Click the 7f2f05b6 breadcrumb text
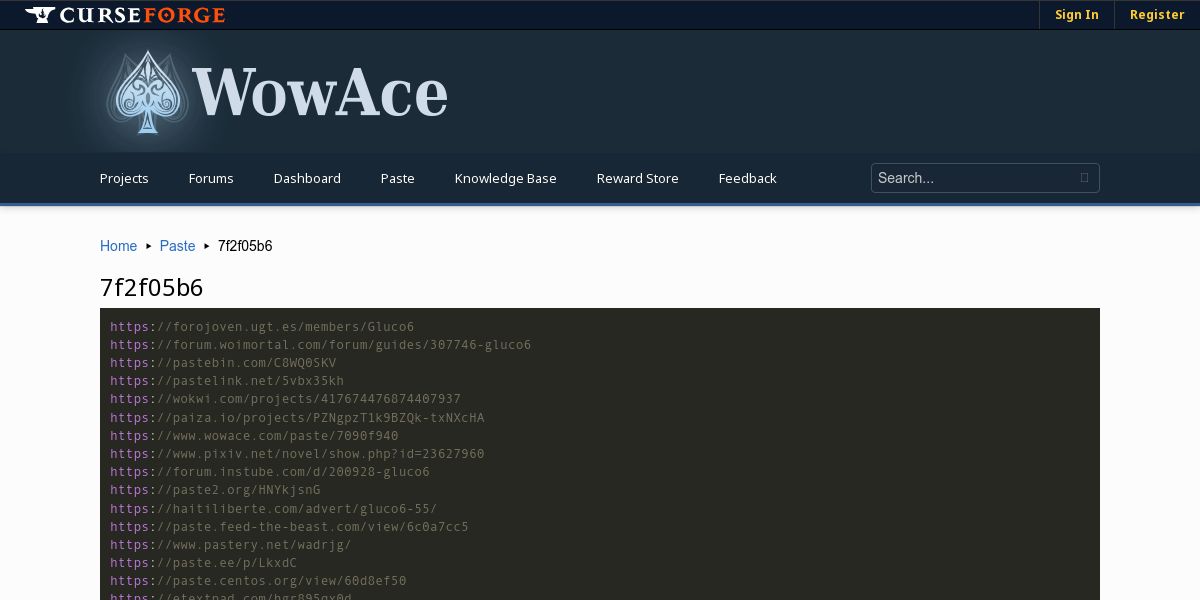Image resolution: width=1200 pixels, height=600 pixels. 245,246
